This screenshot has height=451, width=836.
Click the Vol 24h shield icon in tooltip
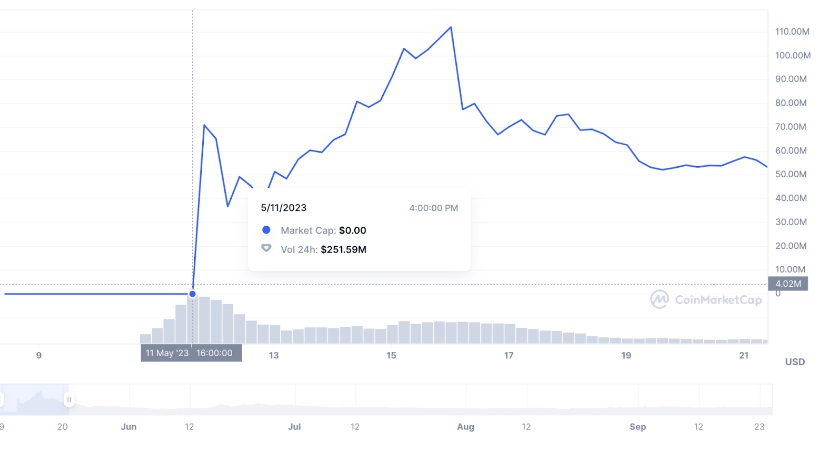[266, 248]
